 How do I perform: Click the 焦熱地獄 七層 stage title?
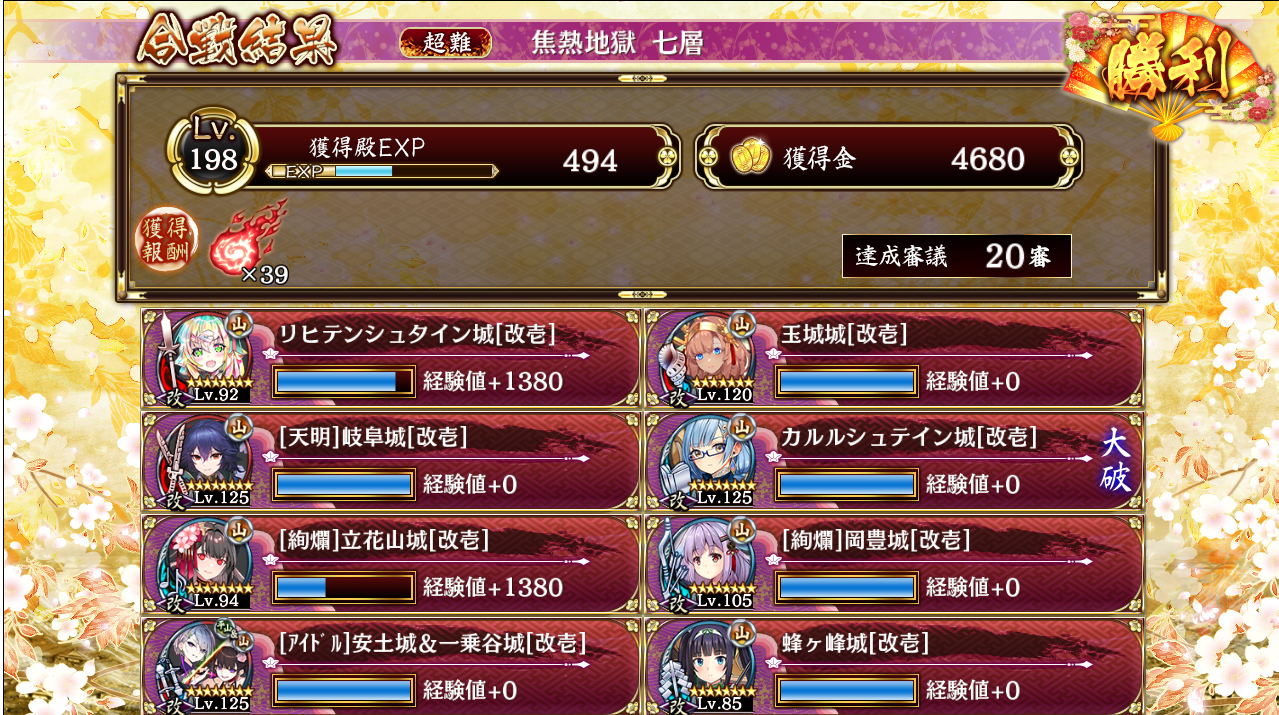tap(617, 43)
